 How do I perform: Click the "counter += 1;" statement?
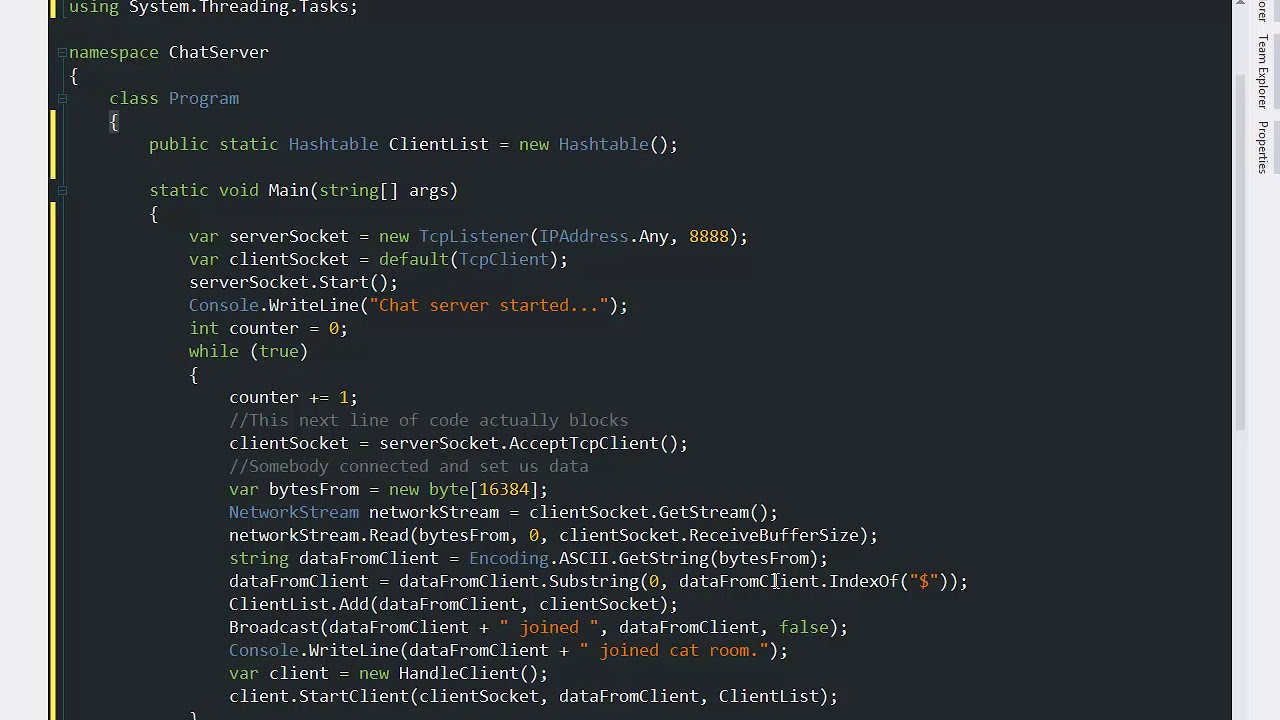coord(293,397)
